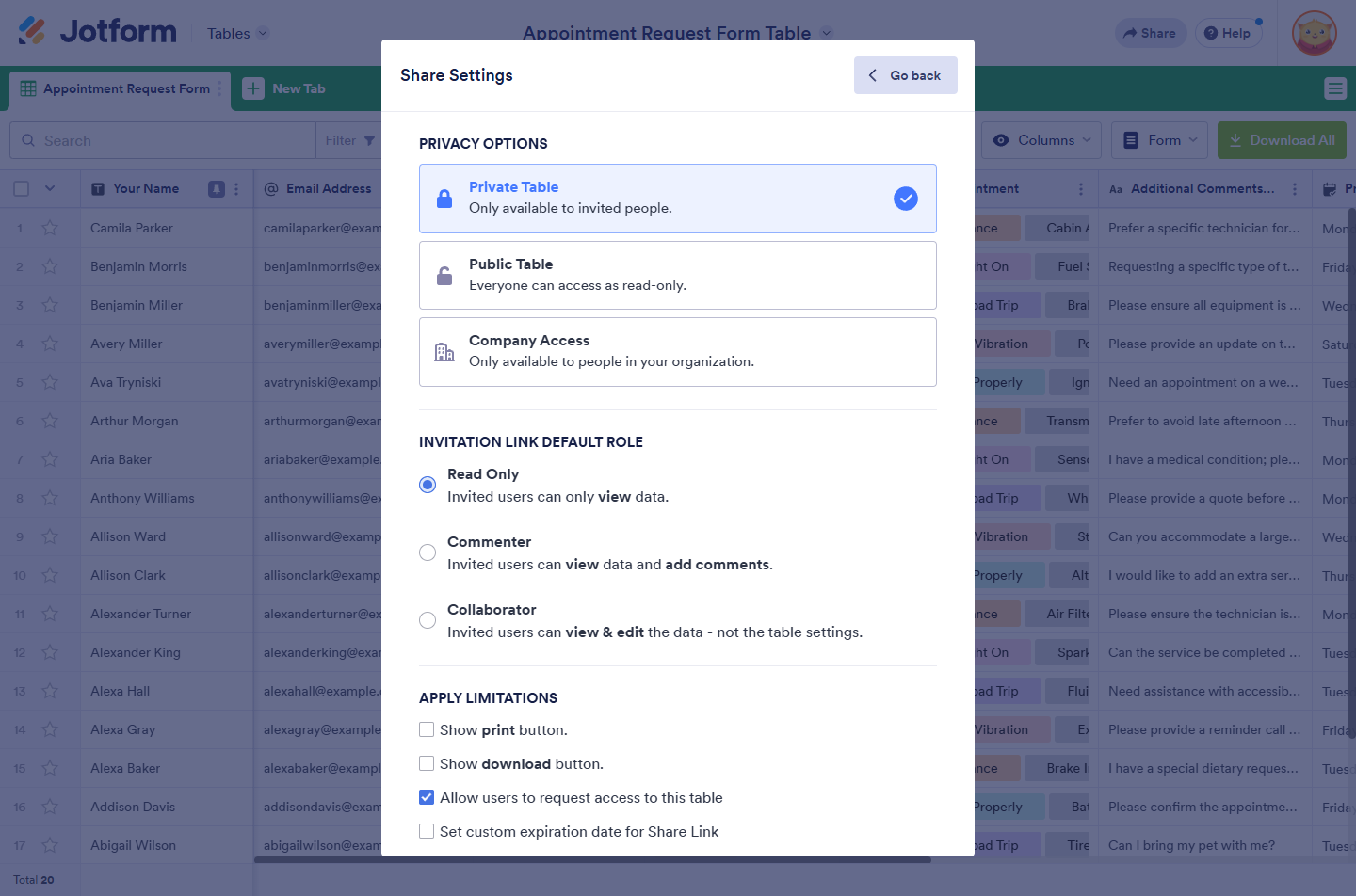The image size is (1356, 896).
Task: Open the Columns dropdown
Action: [x=1041, y=140]
